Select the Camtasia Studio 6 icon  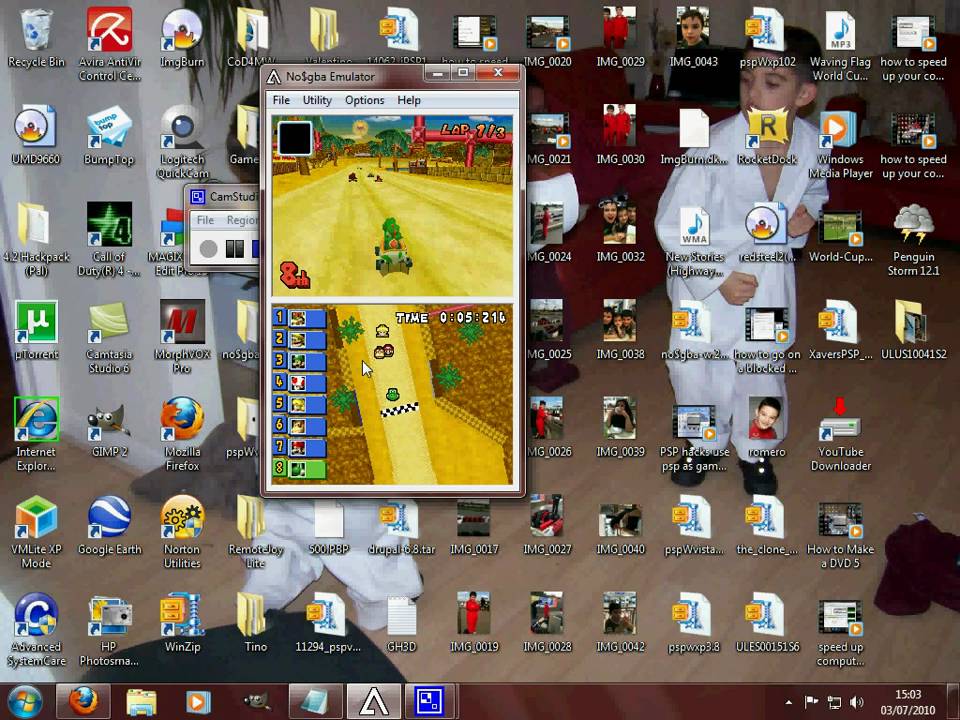109,337
